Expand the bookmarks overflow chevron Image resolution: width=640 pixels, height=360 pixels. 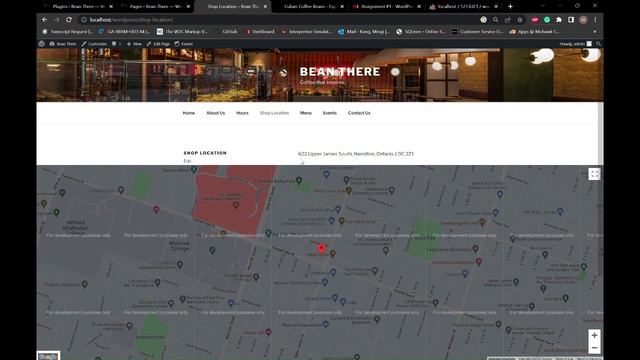[x=595, y=31]
